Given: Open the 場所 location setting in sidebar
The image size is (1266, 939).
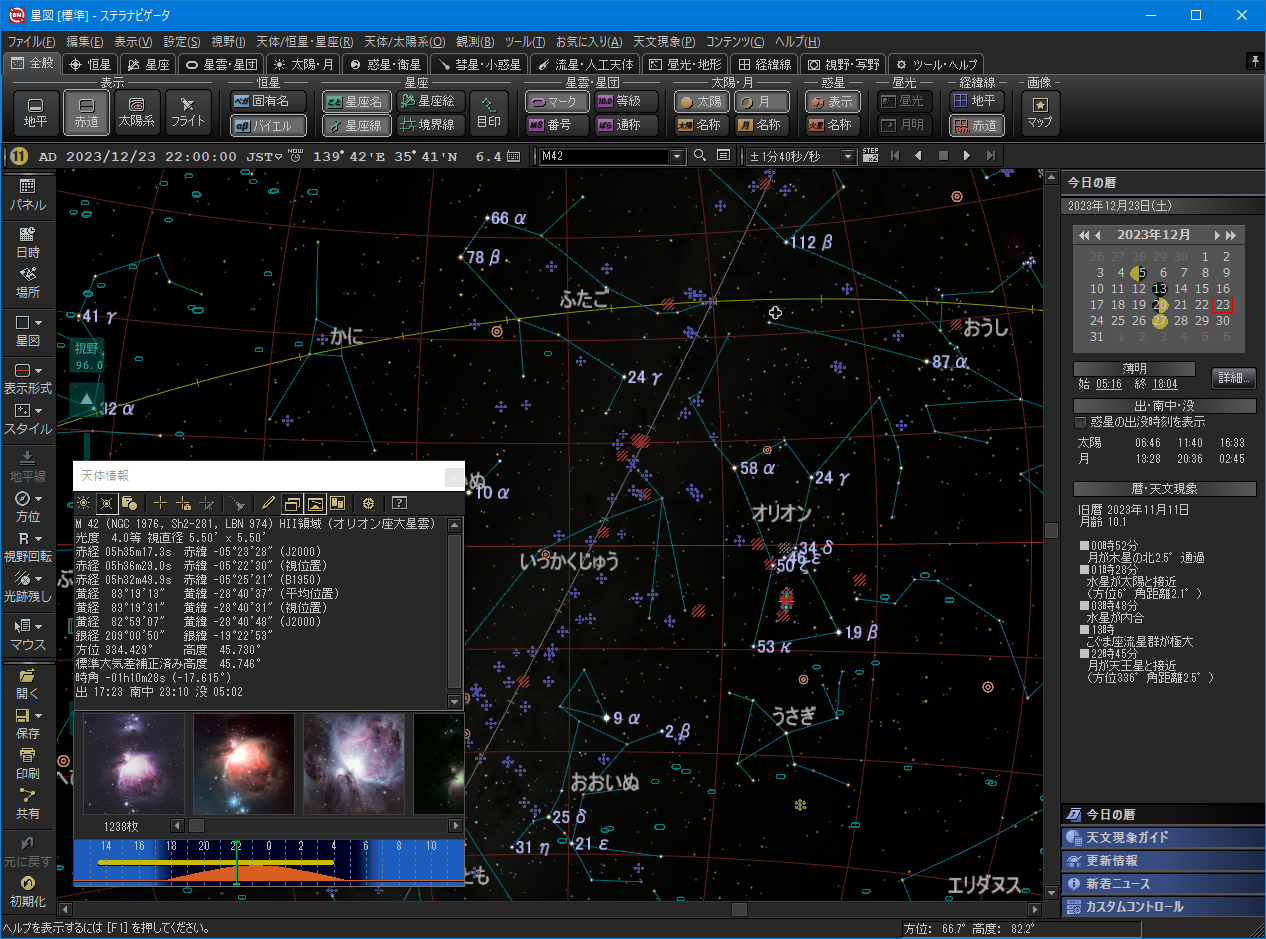Looking at the screenshot, I should click(x=27, y=281).
